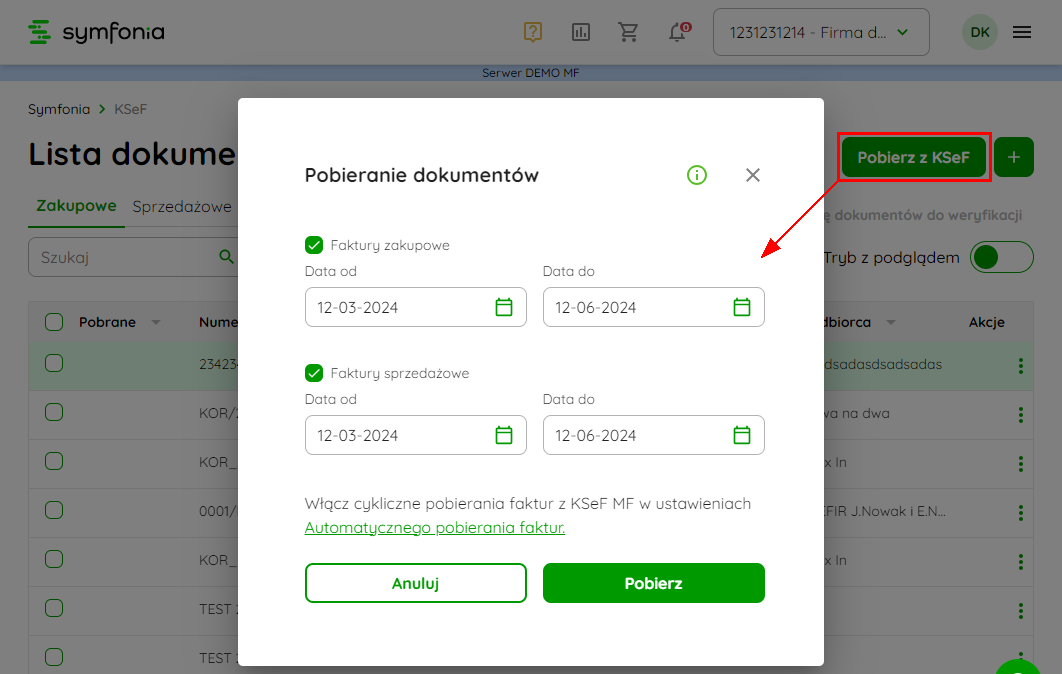Open calendar for purchase invoices Data do

click(742, 307)
